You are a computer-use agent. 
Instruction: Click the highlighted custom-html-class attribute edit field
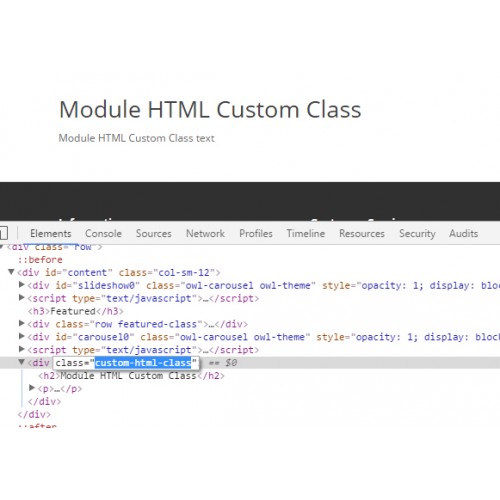(126, 363)
